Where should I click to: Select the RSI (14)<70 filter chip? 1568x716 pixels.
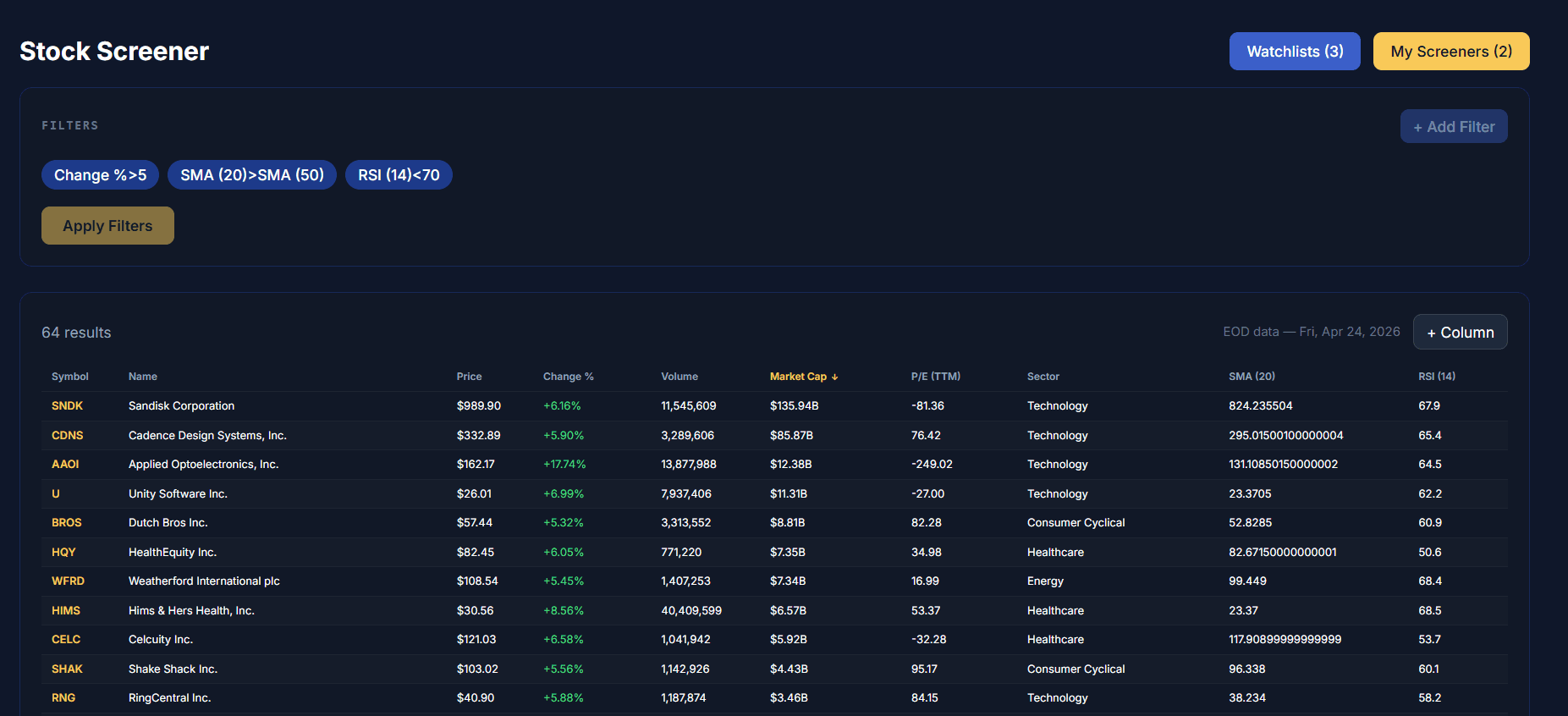(399, 175)
